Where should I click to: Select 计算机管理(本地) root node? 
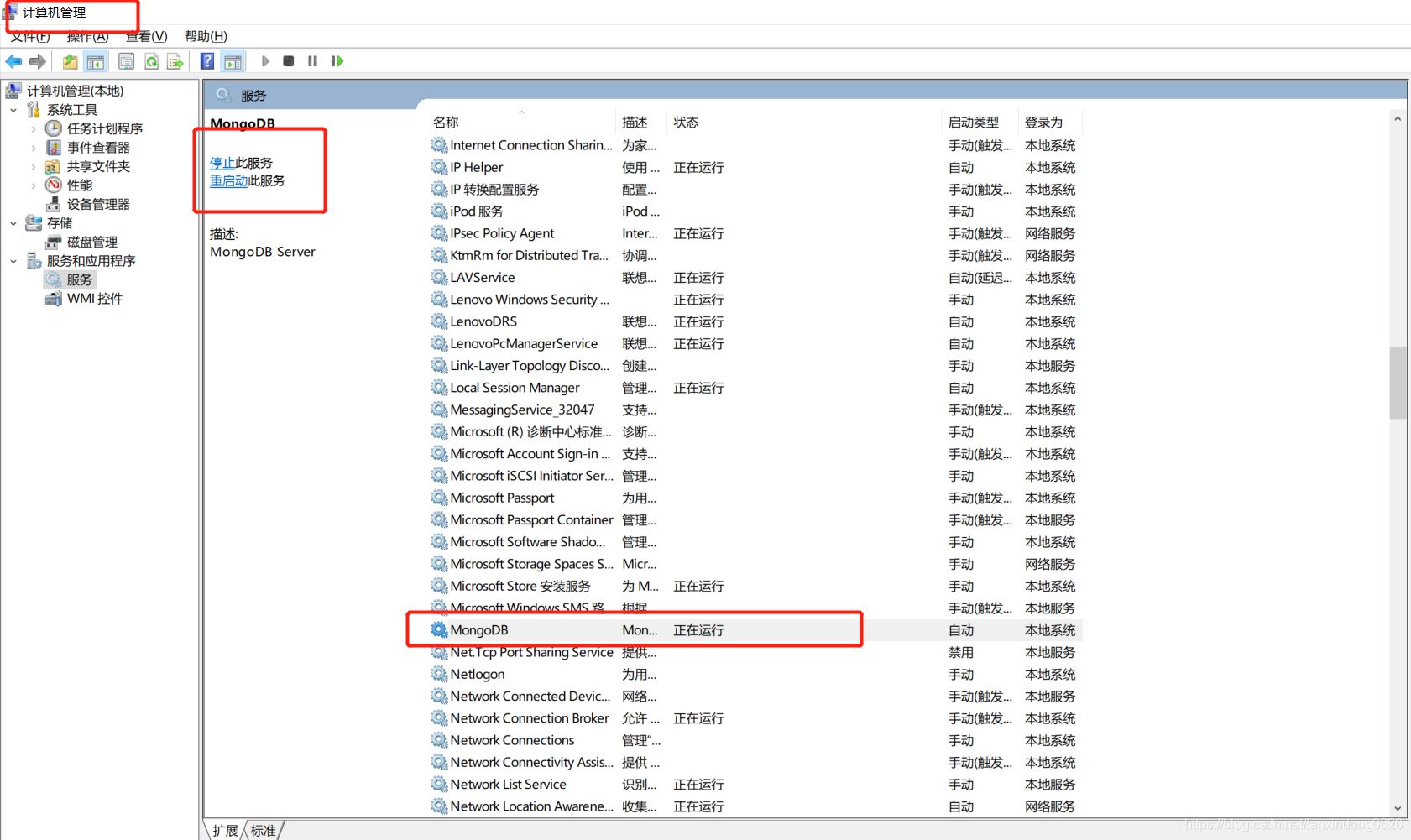point(75,91)
